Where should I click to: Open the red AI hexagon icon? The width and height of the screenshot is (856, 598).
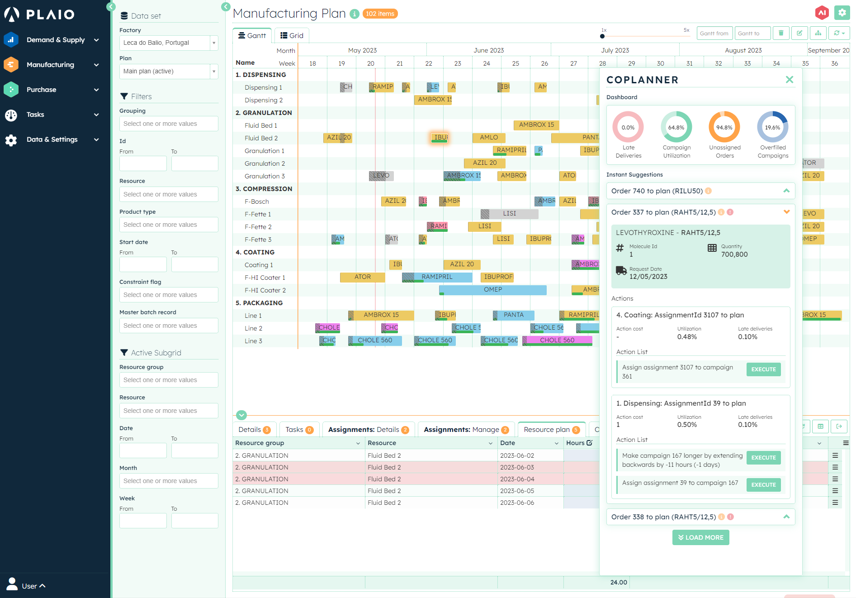click(x=822, y=13)
